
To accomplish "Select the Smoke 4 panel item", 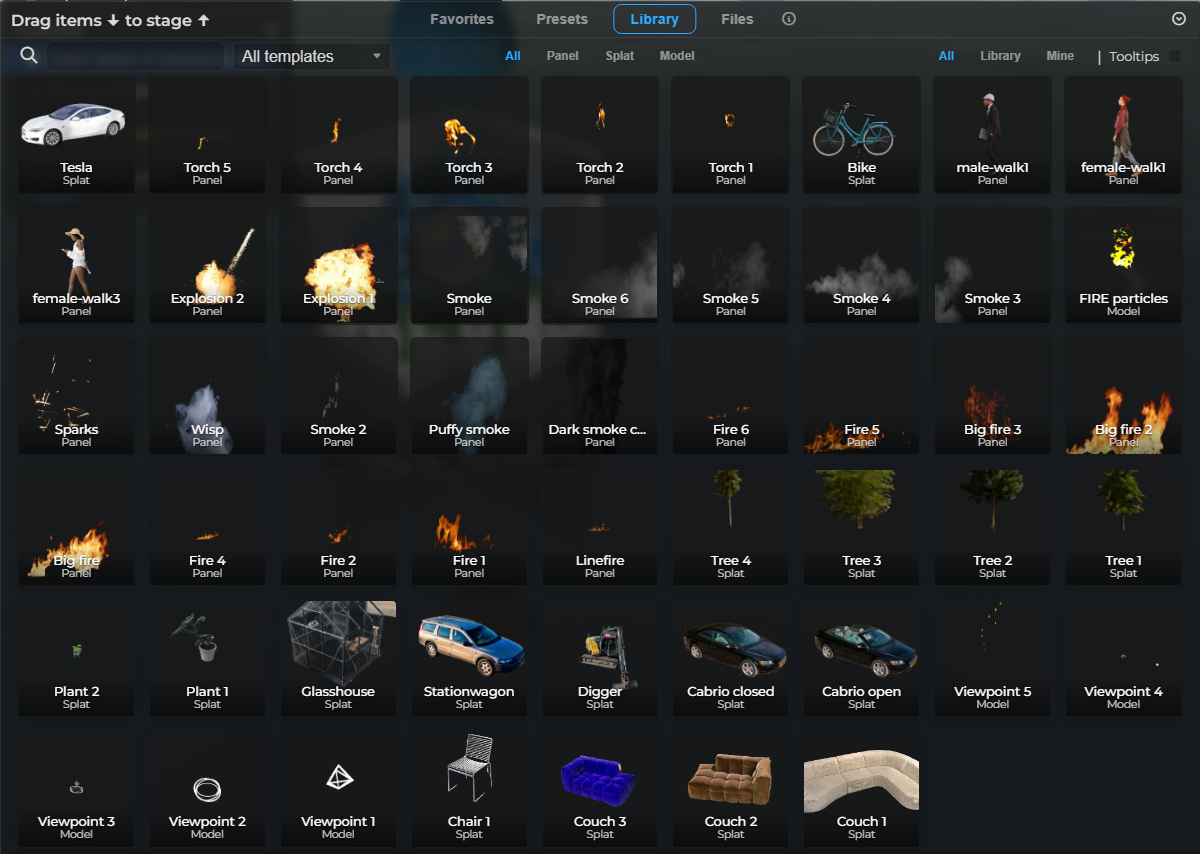I will (862, 265).
